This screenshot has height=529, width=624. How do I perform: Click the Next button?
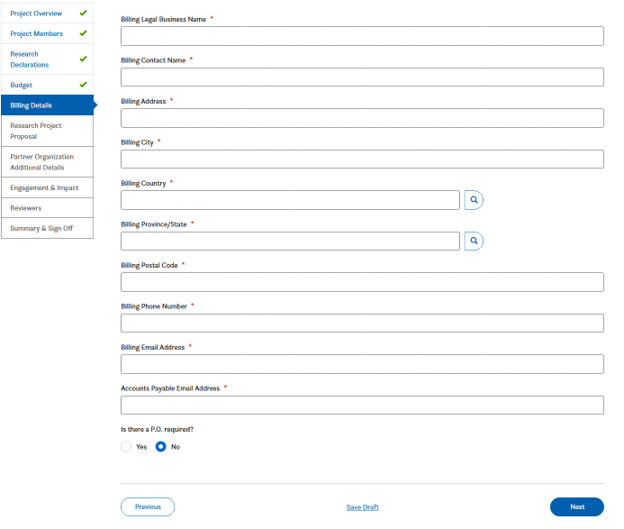click(577, 507)
